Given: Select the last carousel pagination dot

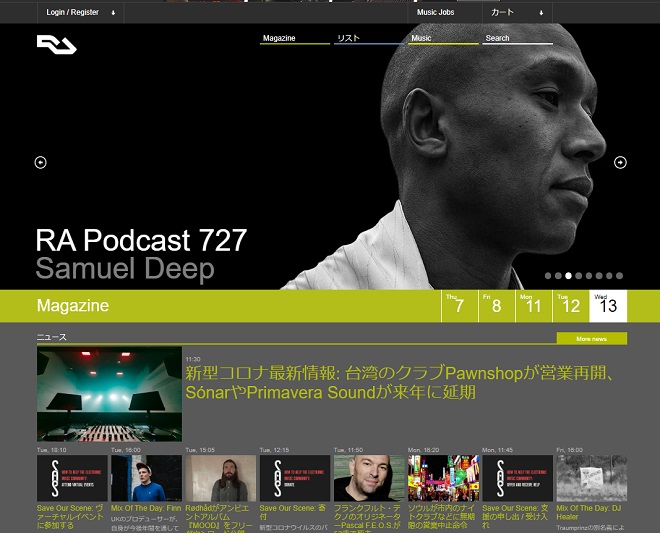Looking at the screenshot, I should pos(619,275).
